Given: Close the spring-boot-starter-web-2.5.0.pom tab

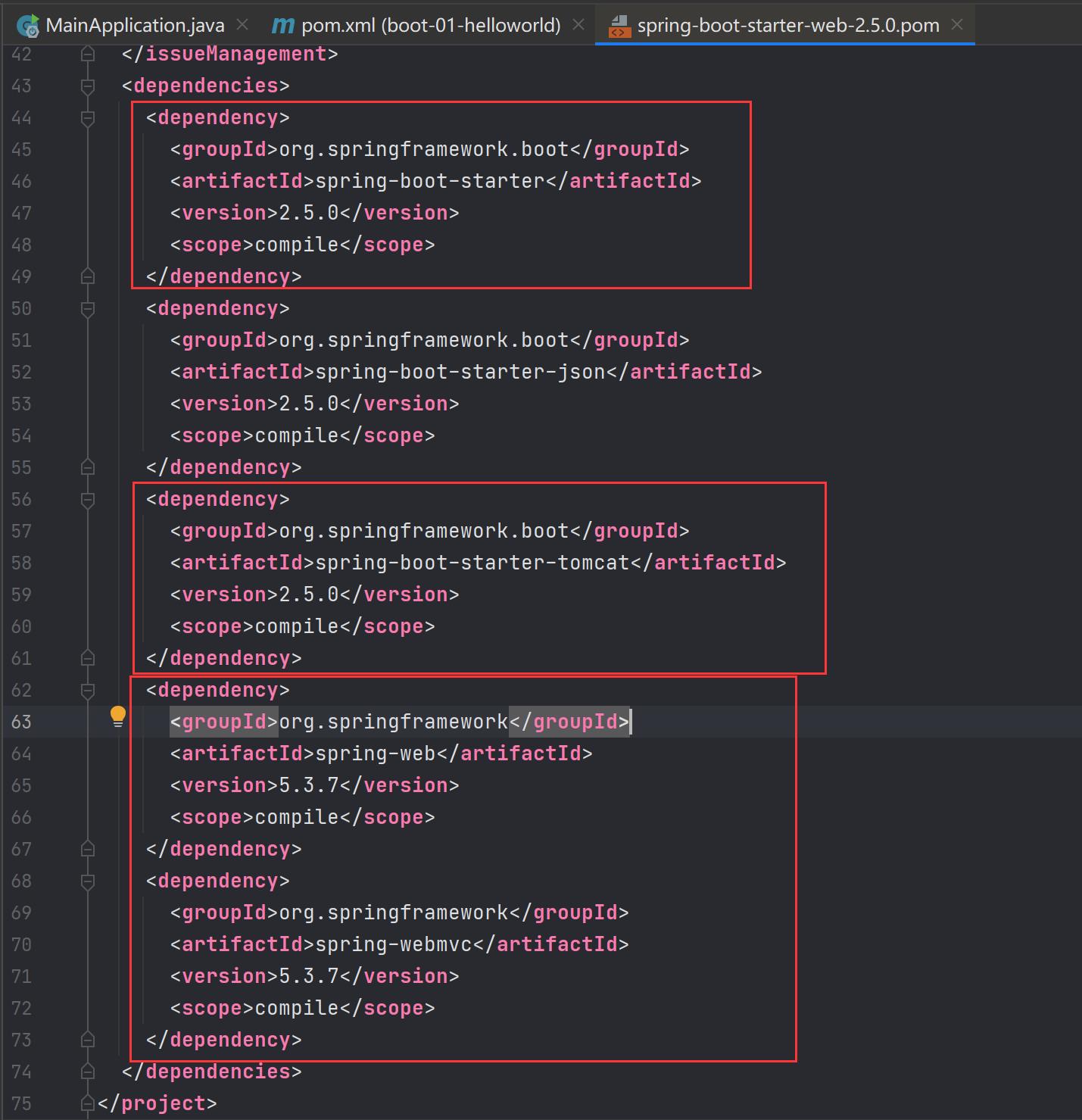Looking at the screenshot, I should [957, 25].
